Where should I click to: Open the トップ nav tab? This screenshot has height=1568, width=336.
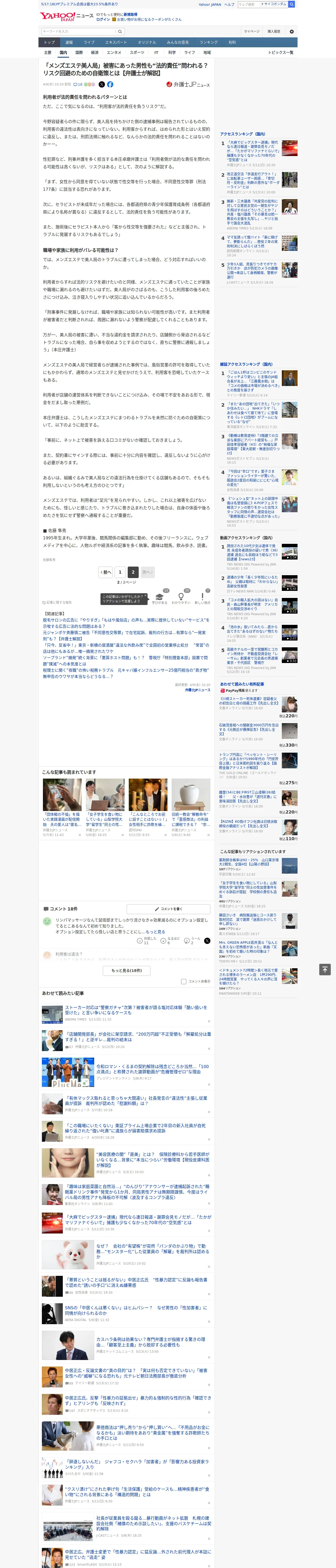(x=49, y=43)
